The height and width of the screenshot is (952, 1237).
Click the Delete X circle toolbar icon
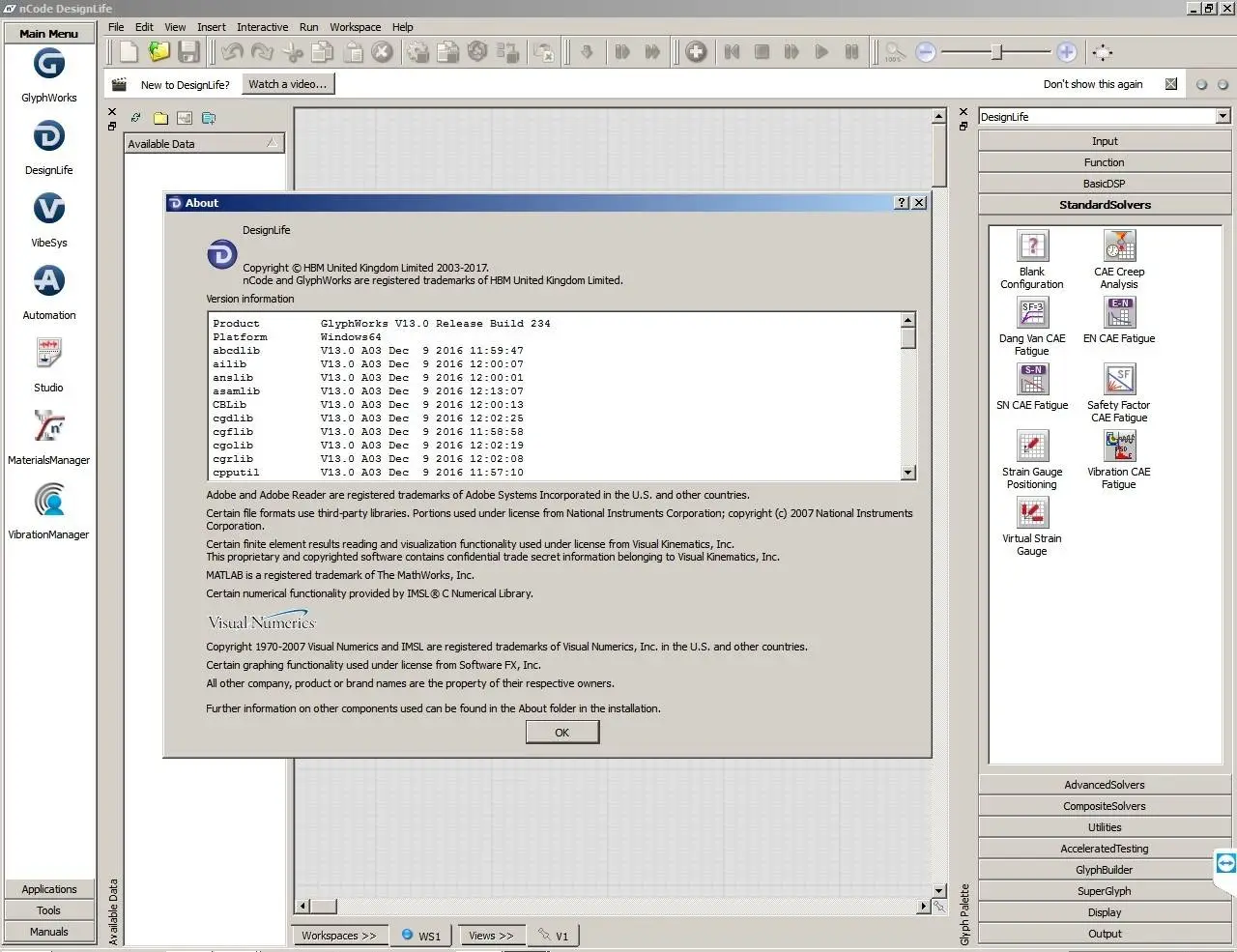tap(383, 52)
